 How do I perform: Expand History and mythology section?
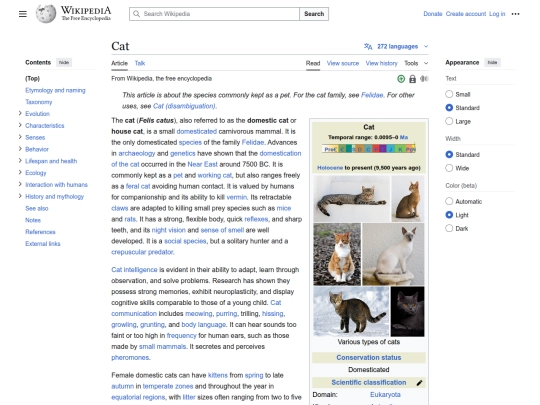[x=20, y=196]
